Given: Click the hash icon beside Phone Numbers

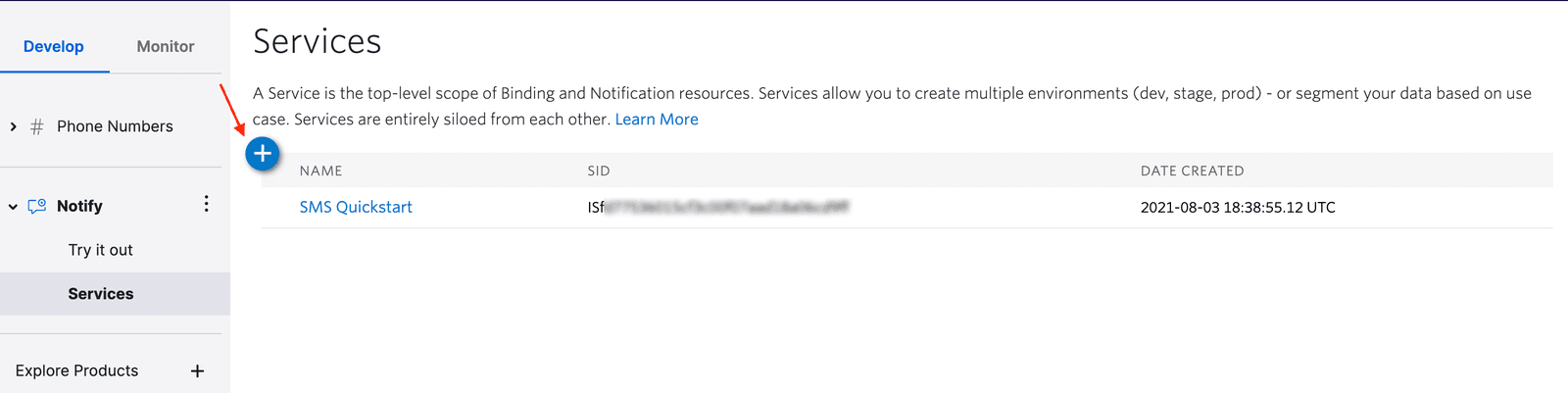Looking at the screenshot, I should [x=37, y=126].
